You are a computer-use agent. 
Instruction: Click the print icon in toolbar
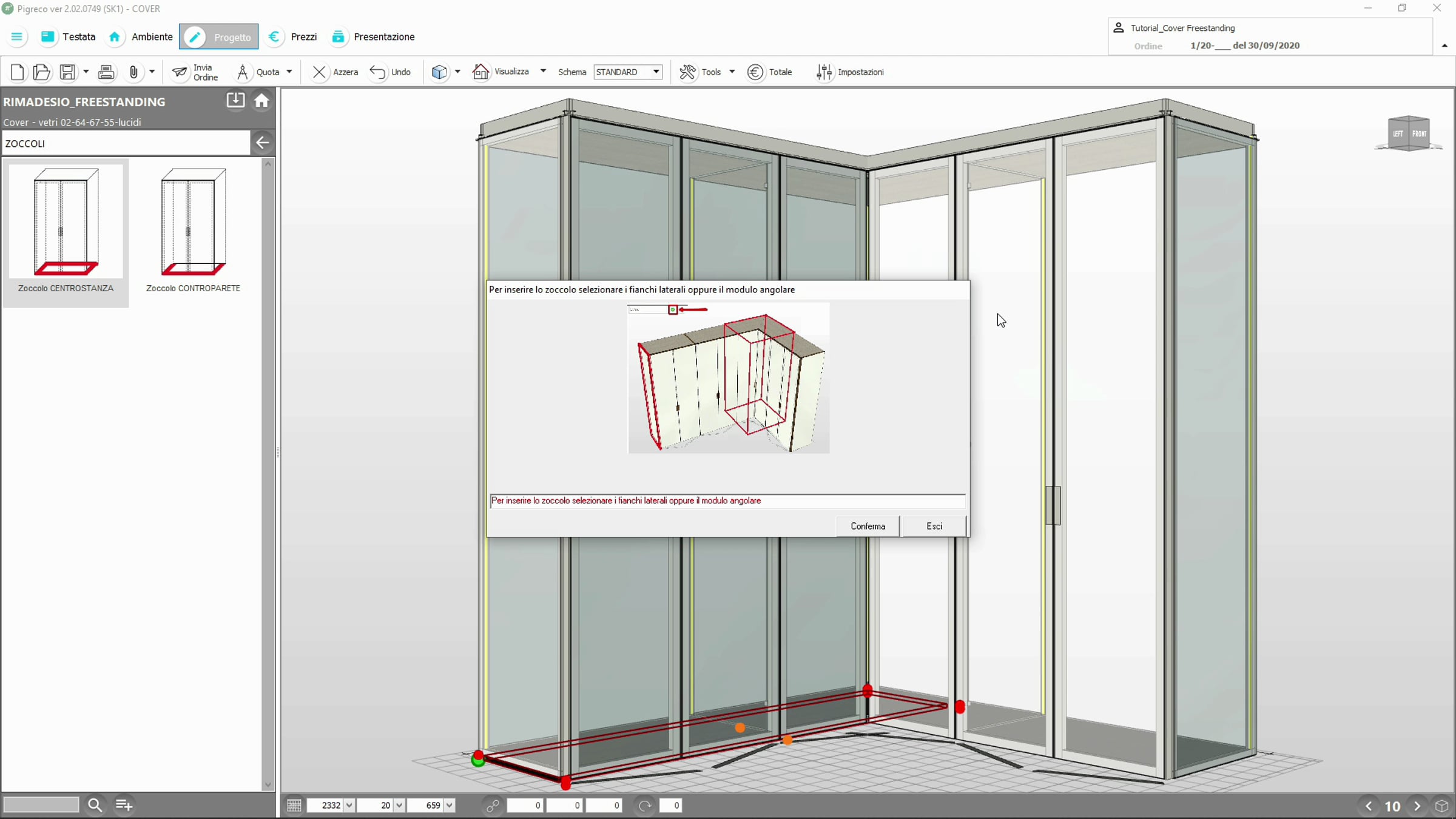click(106, 72)
